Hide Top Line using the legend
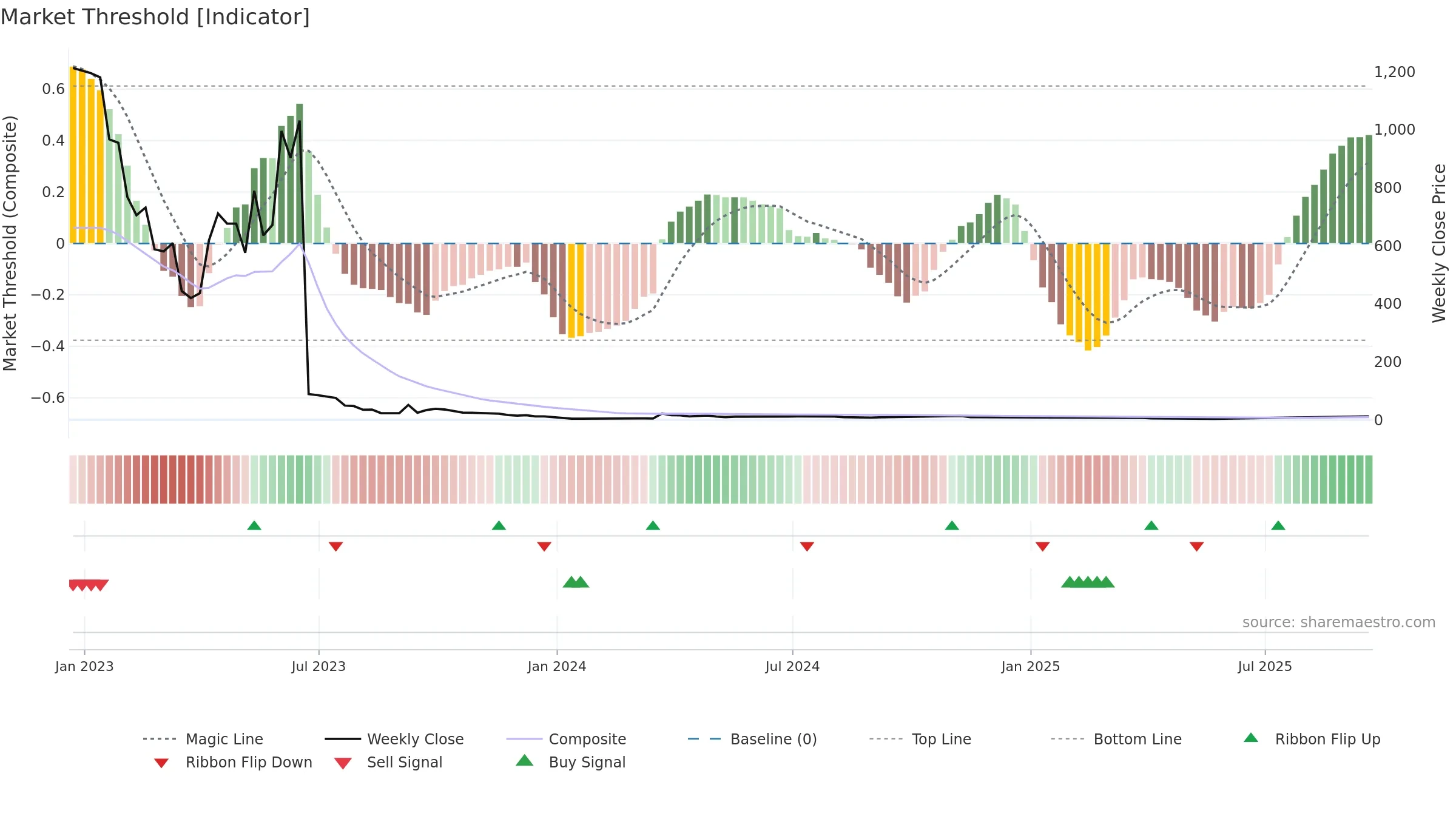The width and height of the screenshot is (1456, 819). (x=920, y=739)
